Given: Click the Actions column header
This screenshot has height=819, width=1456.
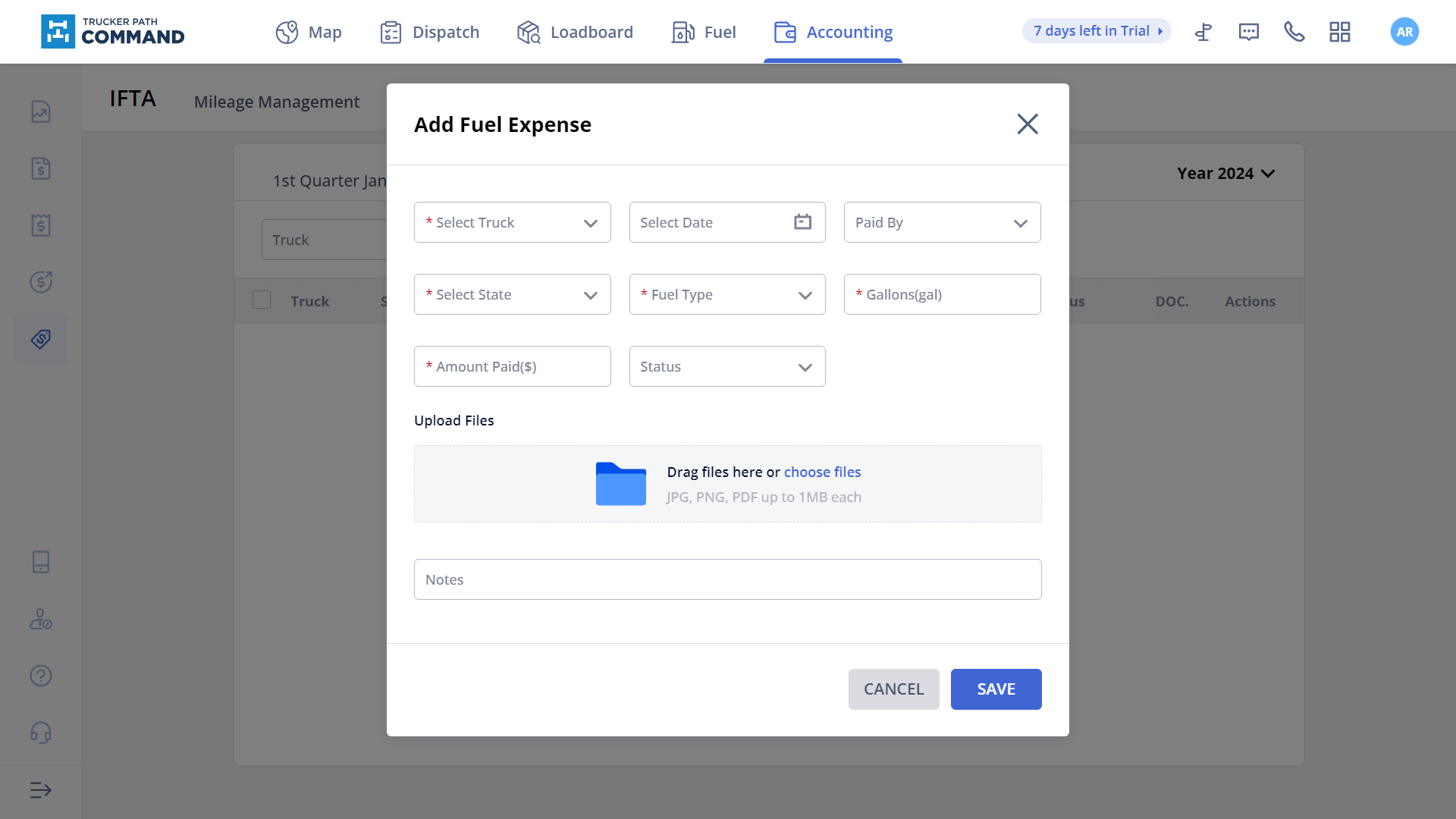Looking at the screenshot, I should click(x=1250, y=301).
